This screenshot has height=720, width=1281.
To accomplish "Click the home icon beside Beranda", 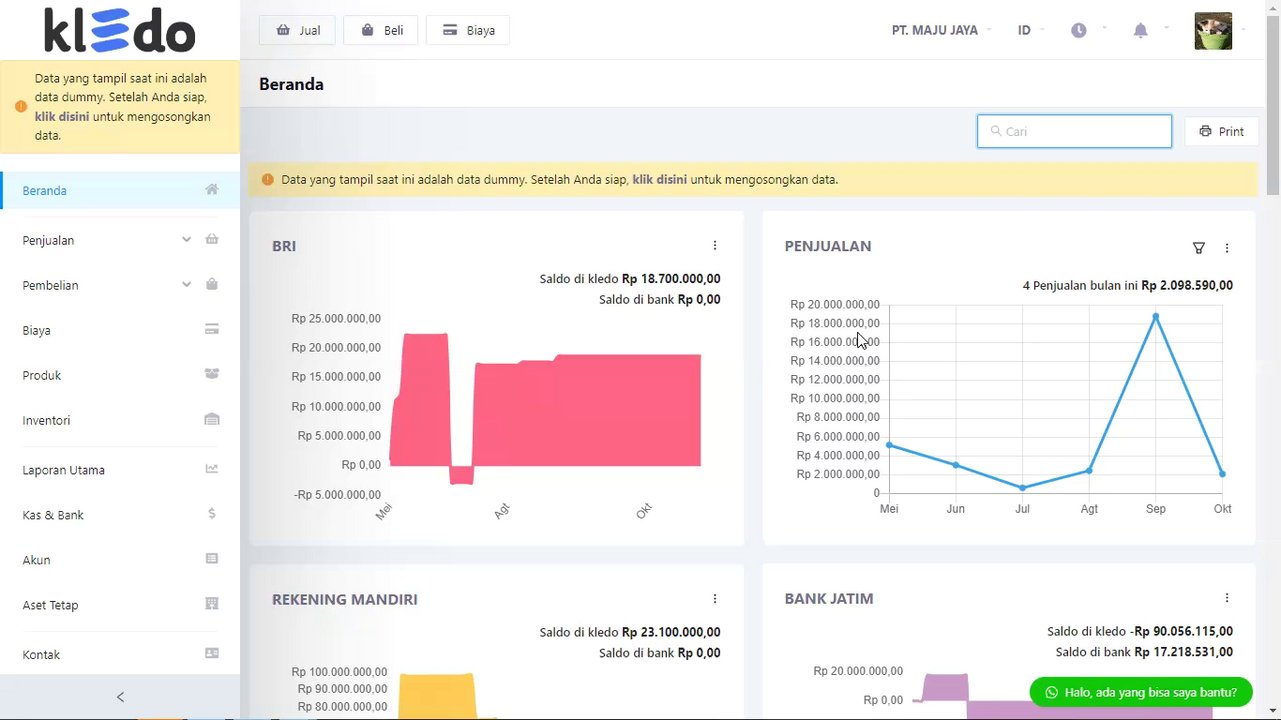I will [212, 189].
